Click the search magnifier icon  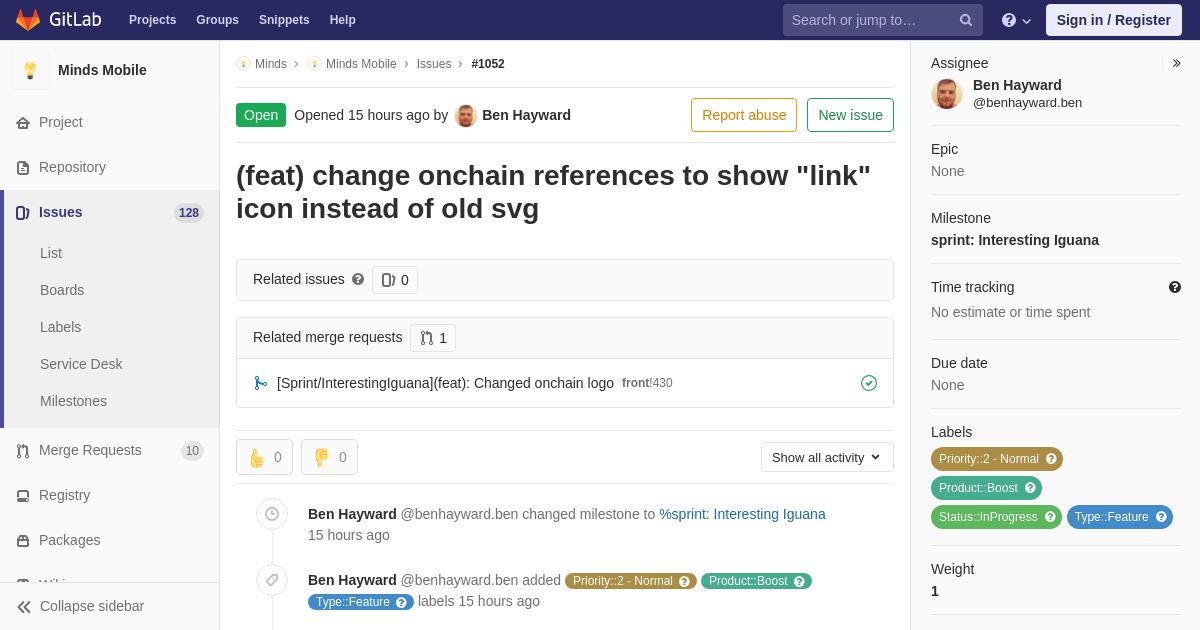tap(966, 20)
